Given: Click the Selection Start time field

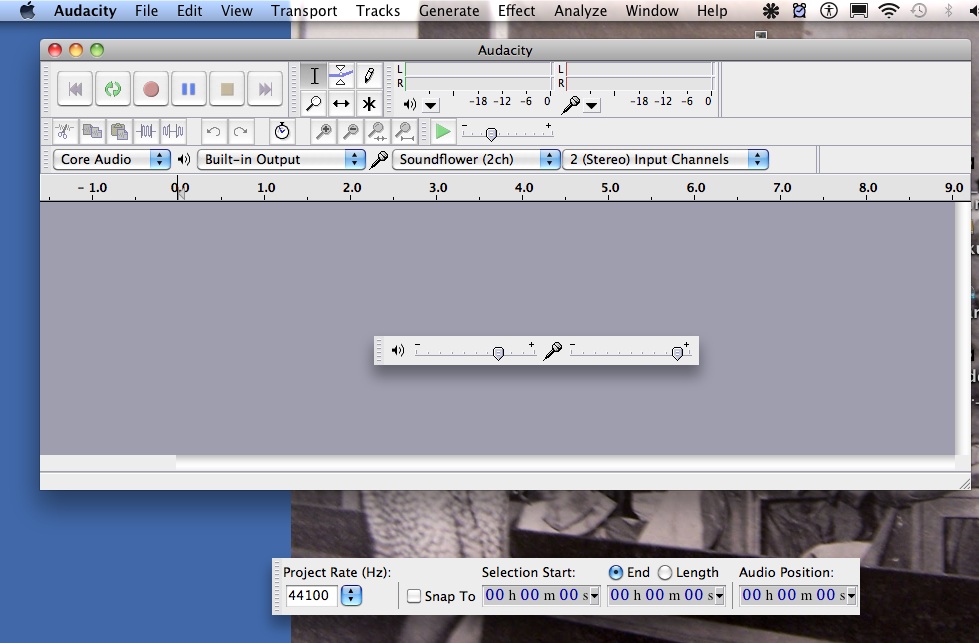Looking at the screenshot, I should coord(536,595).
